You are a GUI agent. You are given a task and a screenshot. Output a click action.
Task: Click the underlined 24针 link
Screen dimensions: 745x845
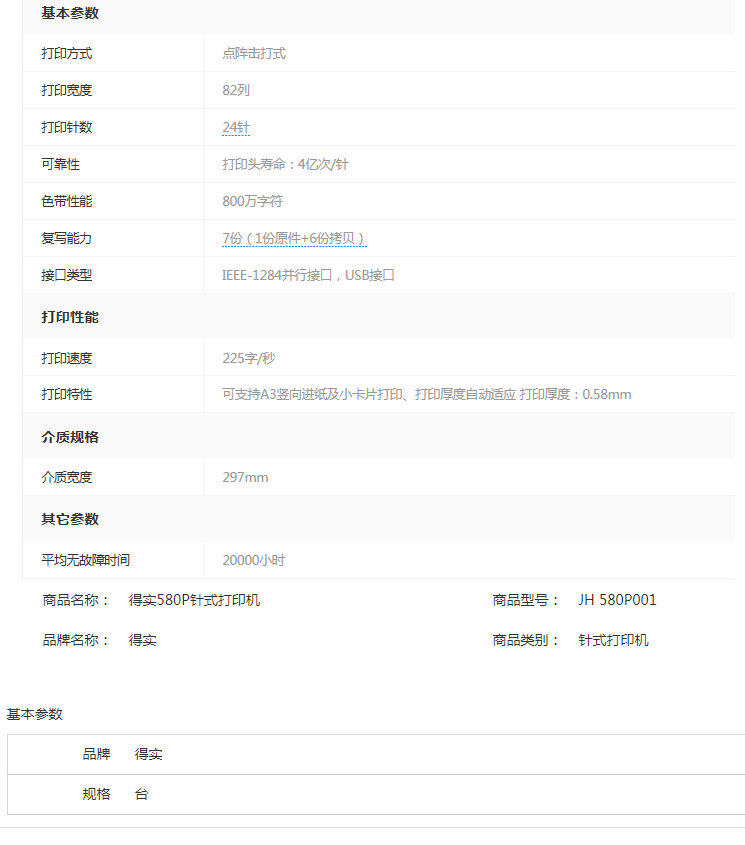[236, 128]
